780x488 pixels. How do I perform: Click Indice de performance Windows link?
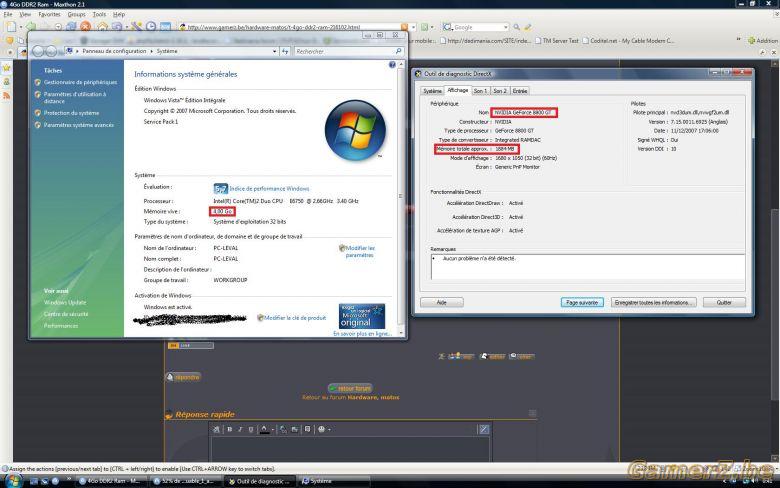click(x=269, y=189)
